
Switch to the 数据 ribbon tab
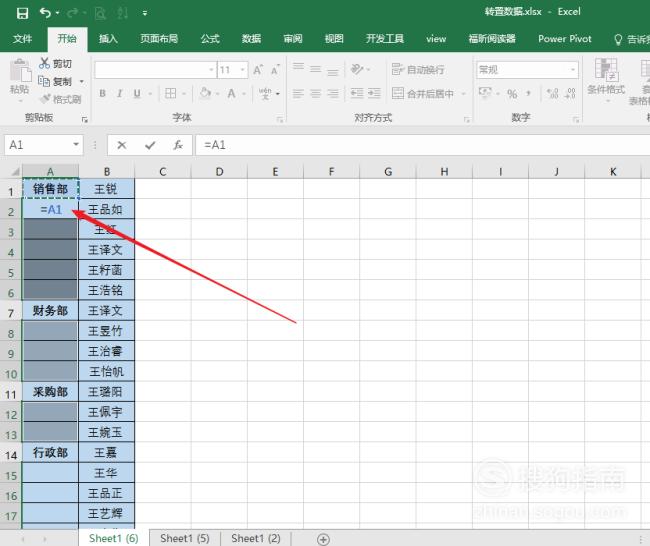coord(251,39)
